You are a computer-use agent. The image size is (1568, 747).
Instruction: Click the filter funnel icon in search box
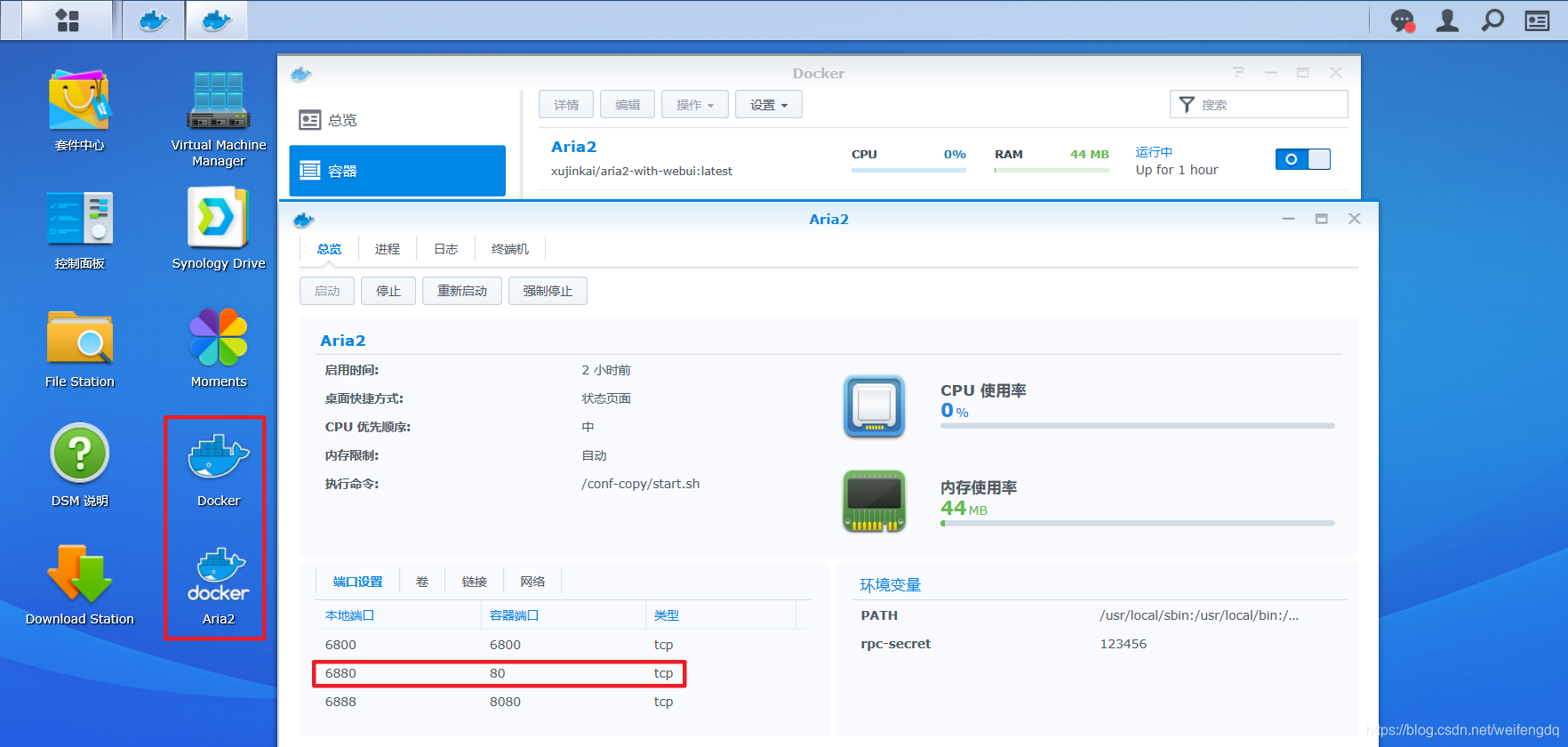1187,104
